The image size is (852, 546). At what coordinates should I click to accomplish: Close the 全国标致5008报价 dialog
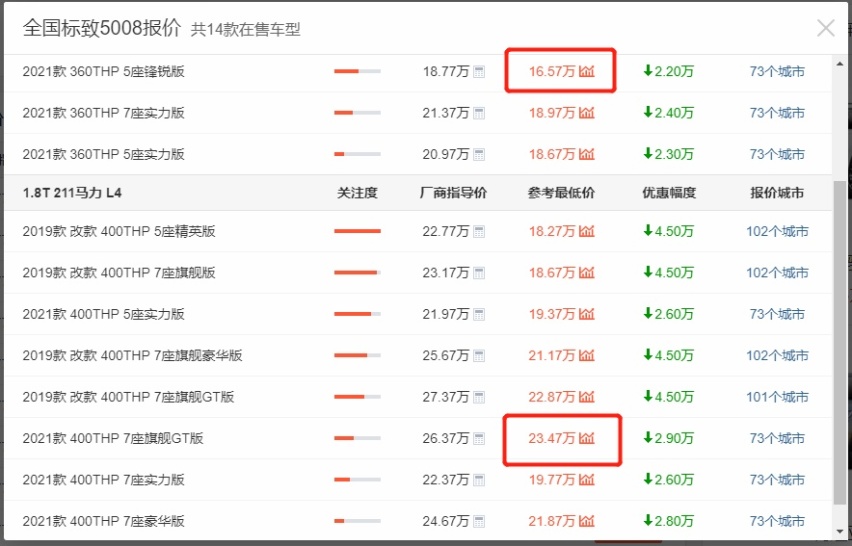(x=825, y=28)
